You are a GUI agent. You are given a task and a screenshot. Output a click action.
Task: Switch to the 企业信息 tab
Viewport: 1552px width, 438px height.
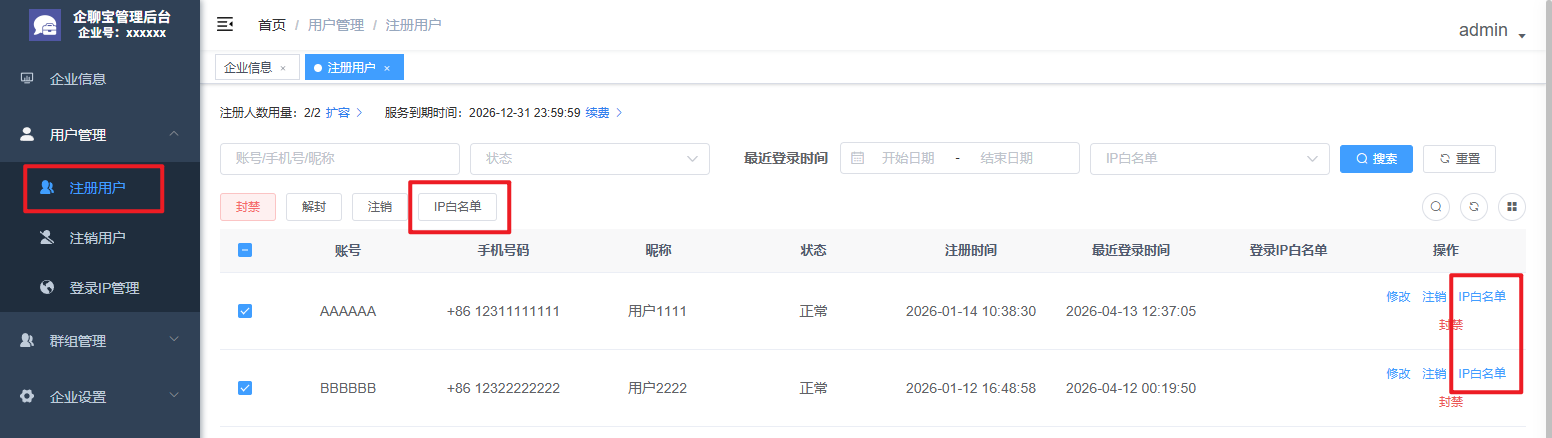247,67
